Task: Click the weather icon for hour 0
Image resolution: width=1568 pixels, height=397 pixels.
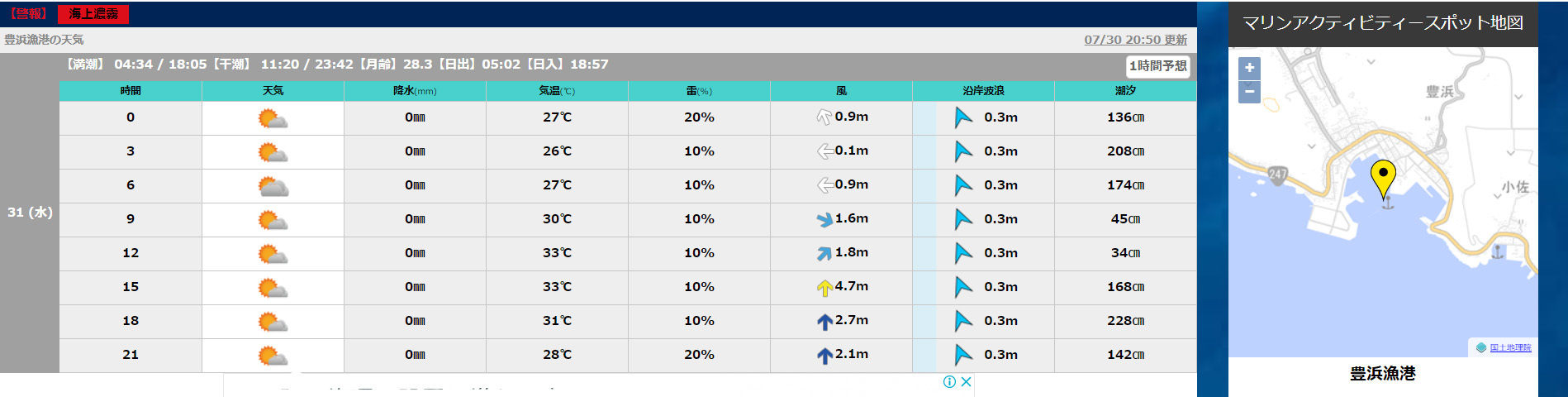Action: [273, 118]
